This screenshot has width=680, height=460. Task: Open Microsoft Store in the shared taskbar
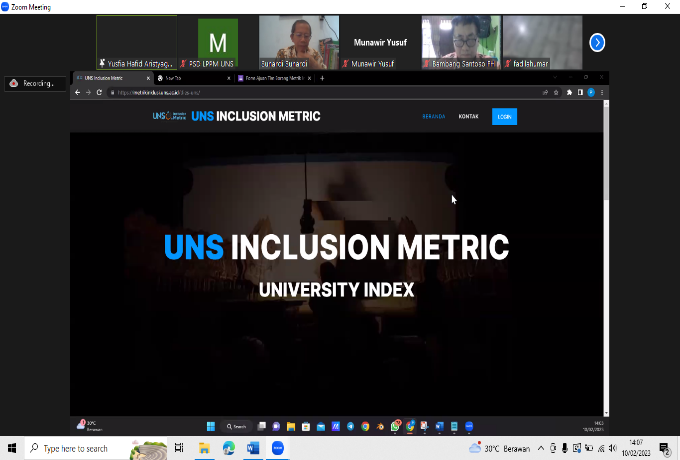(x=306, y=426)
